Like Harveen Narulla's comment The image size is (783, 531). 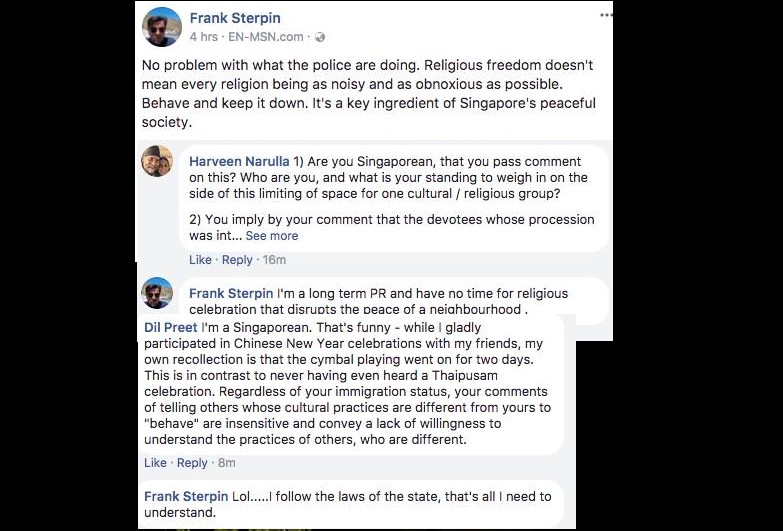pos(200,260)
